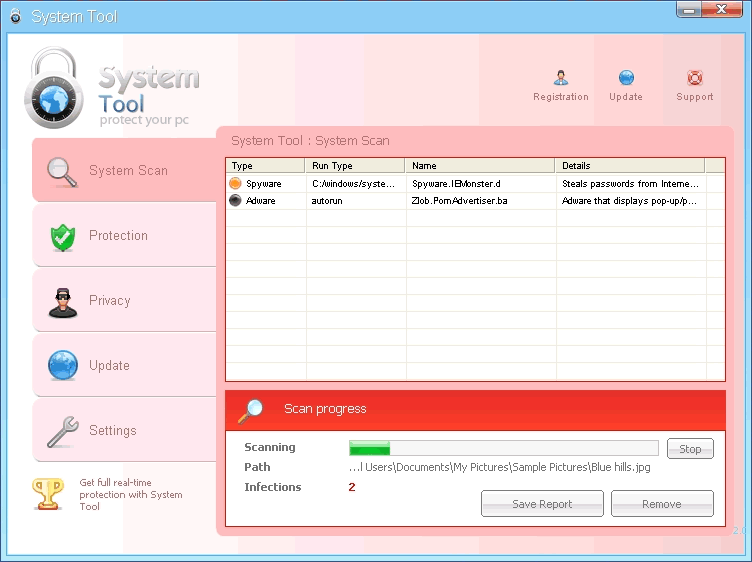Click the Privacy spy icon
Viewport: 752px width, 562px height.
click(63, 301)
